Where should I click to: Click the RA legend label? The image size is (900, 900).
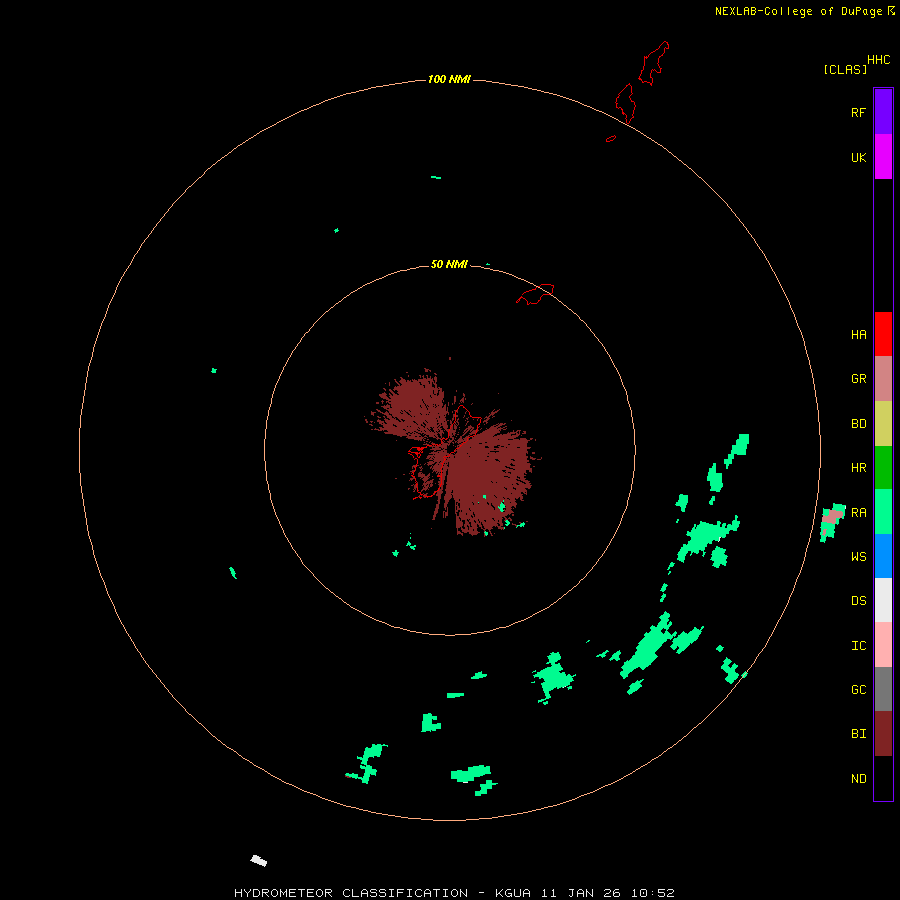tap(858, 513)
